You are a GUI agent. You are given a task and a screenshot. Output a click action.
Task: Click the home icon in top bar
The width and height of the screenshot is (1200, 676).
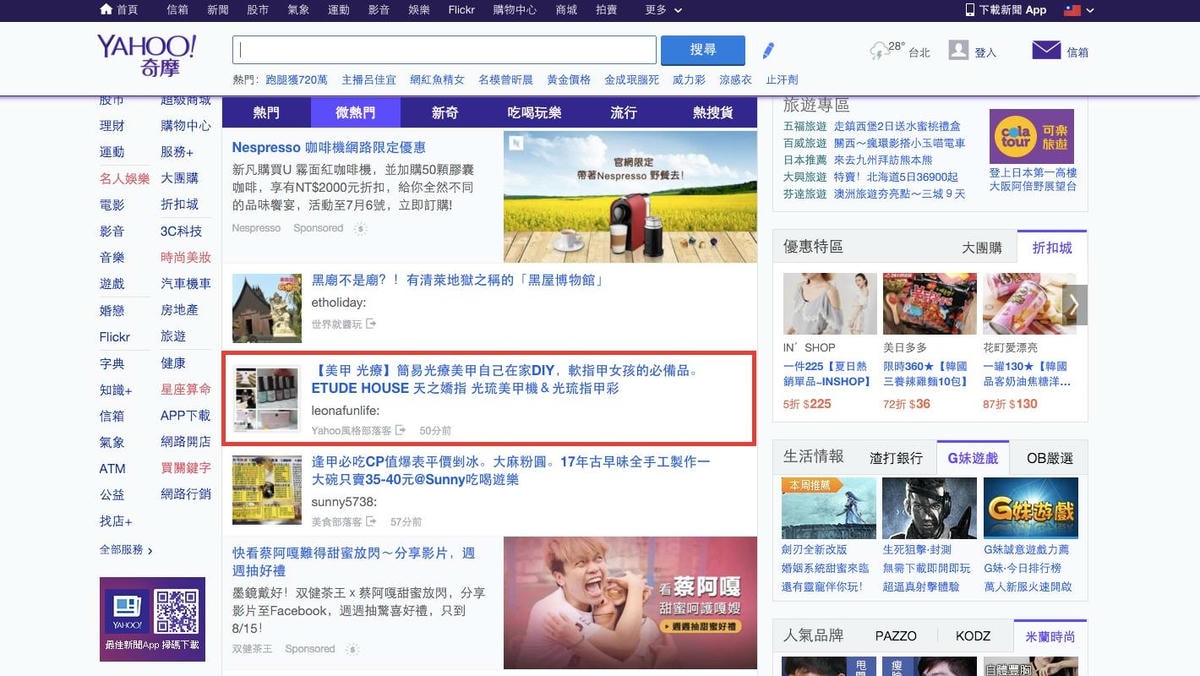tap(106, 10)
